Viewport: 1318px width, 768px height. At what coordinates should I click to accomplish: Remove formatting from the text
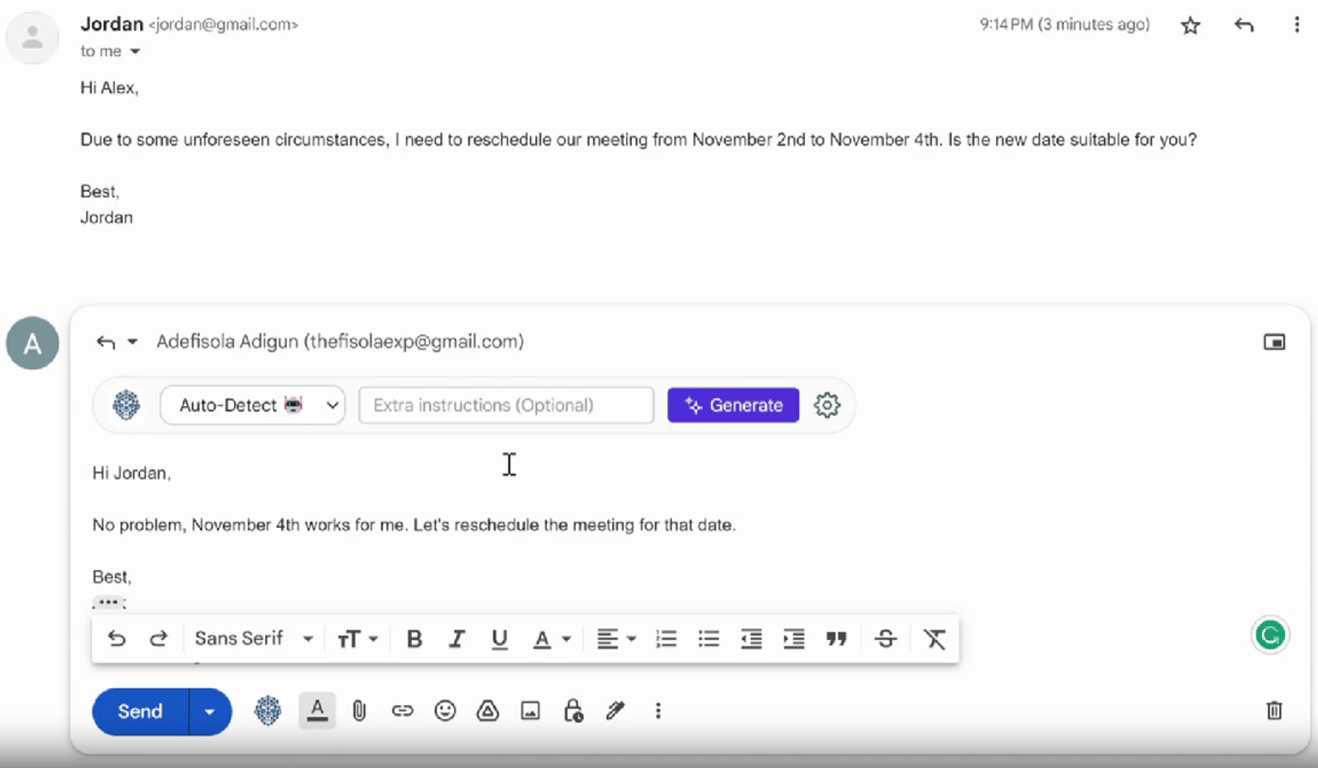click(934, 639)
